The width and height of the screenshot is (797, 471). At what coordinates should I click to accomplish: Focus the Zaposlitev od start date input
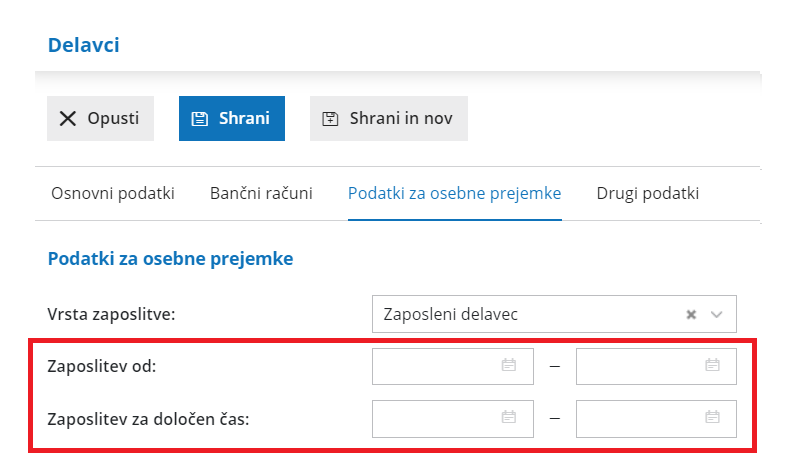tap(435, 366)
